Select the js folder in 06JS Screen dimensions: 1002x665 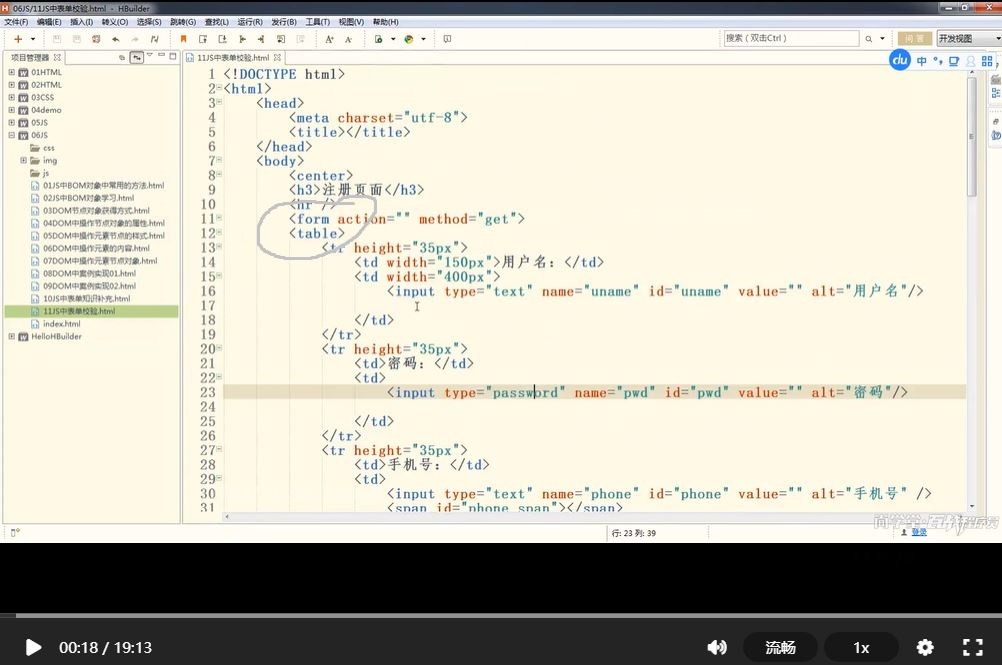click(40, 173)
